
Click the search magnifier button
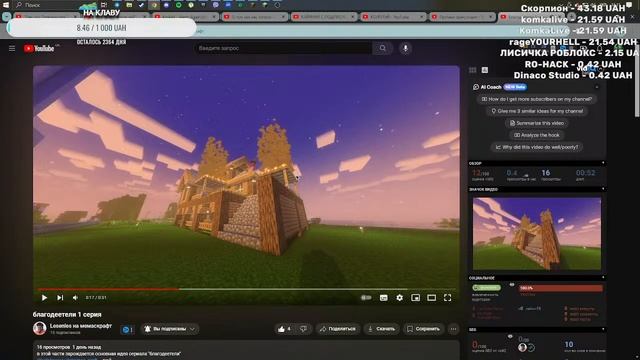tap(382, 48)
